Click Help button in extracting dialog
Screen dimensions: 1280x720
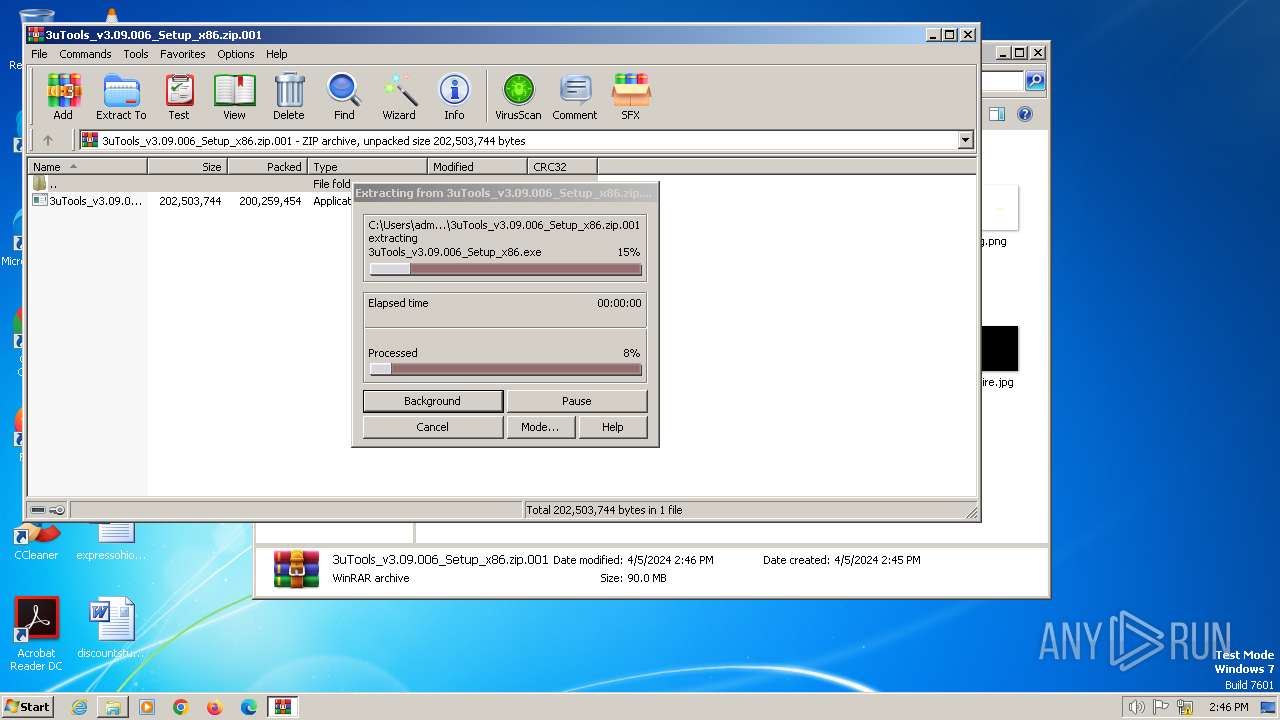(613, 427)
